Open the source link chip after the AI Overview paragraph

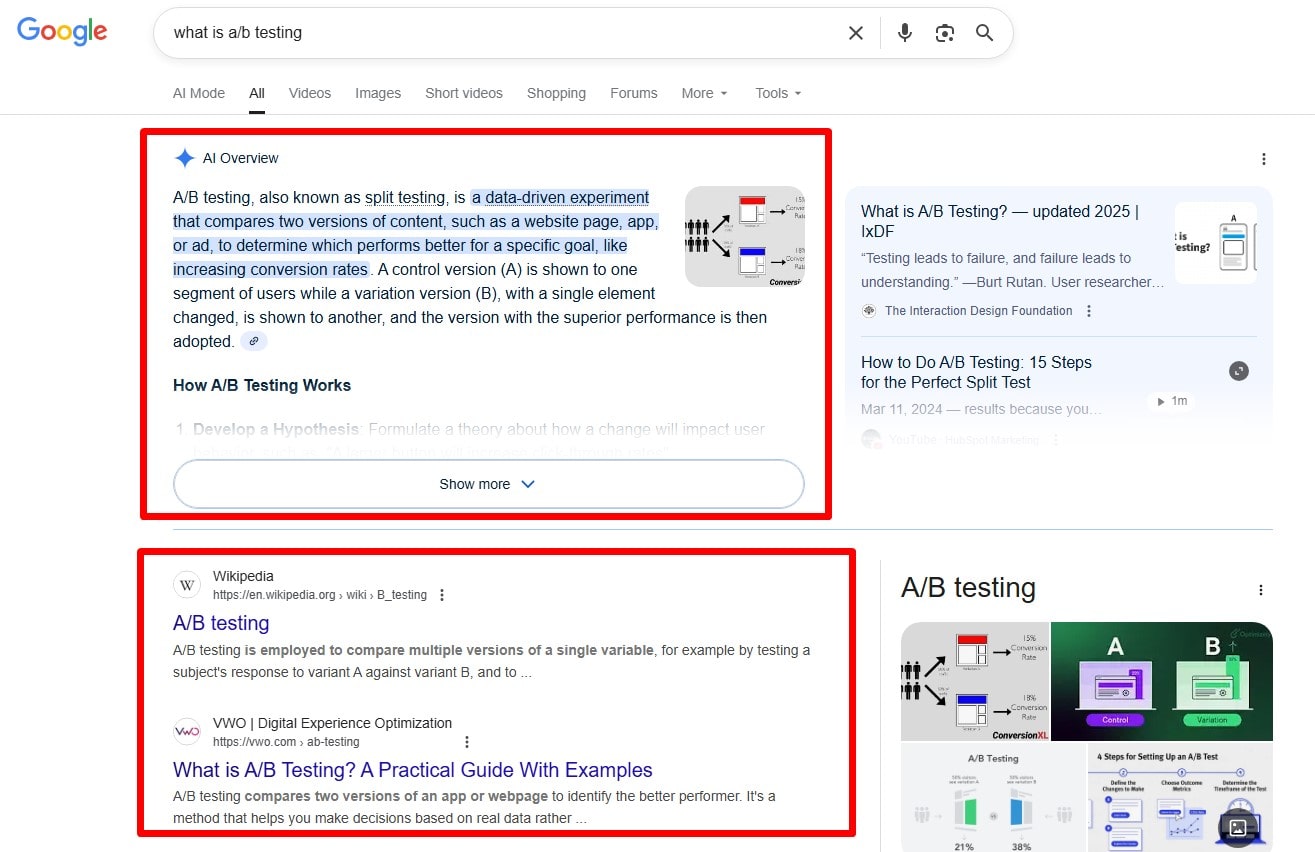[x=253, y=341]
